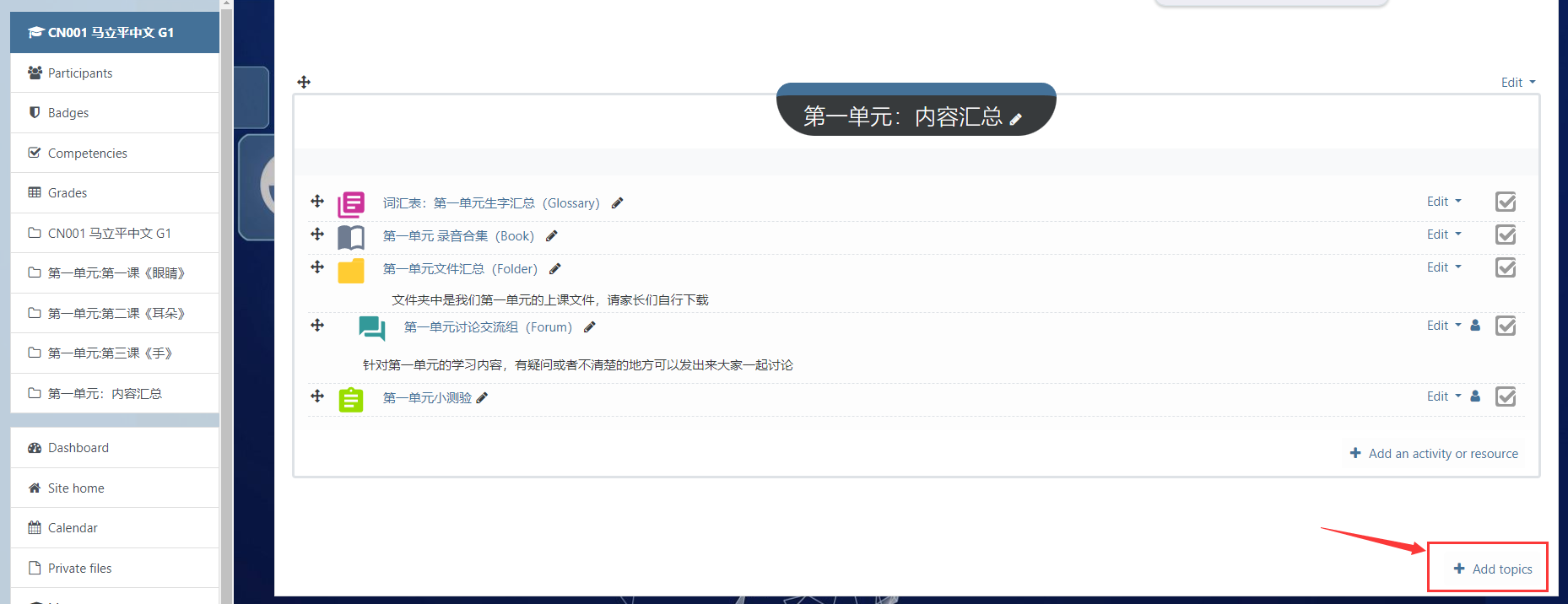Click Add an activity or resource
Screen dimensions: 1568x604
[1435, 454]
